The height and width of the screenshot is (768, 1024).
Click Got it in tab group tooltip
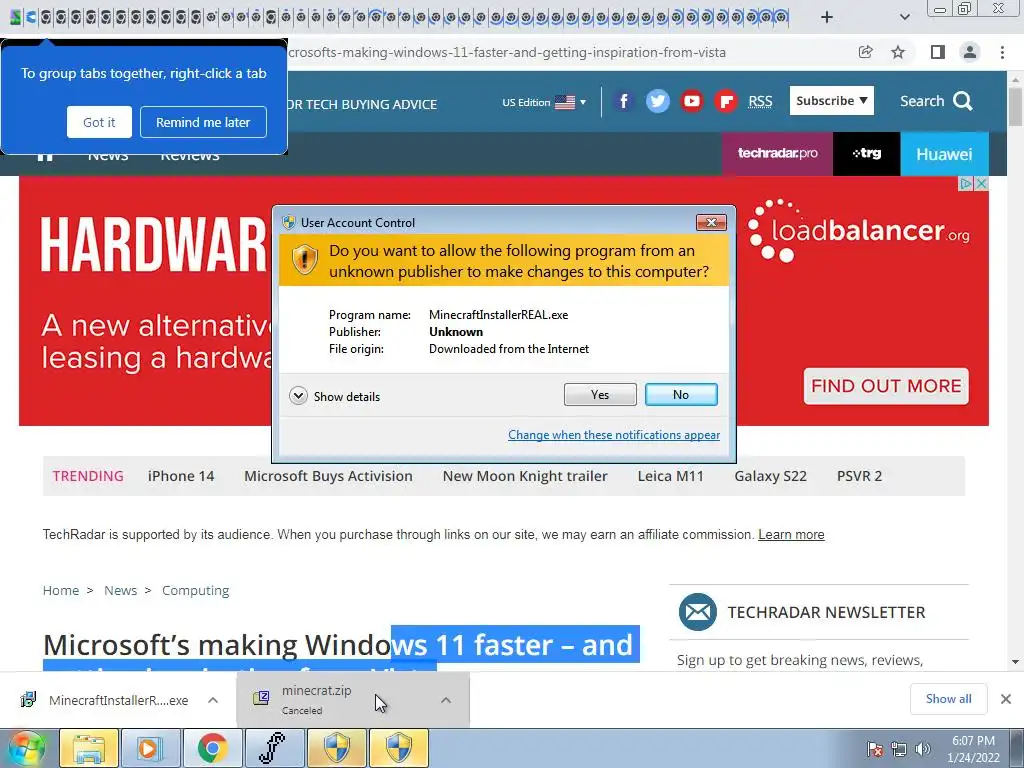pyautogui.click(x=99, y=122)
